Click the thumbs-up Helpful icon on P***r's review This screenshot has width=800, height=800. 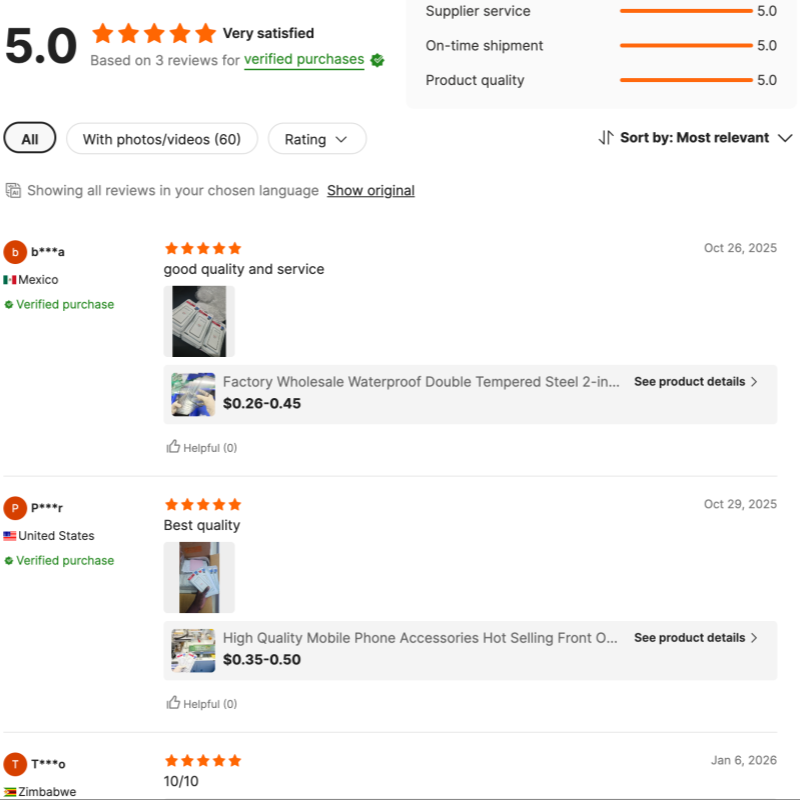tap(174, 703)
